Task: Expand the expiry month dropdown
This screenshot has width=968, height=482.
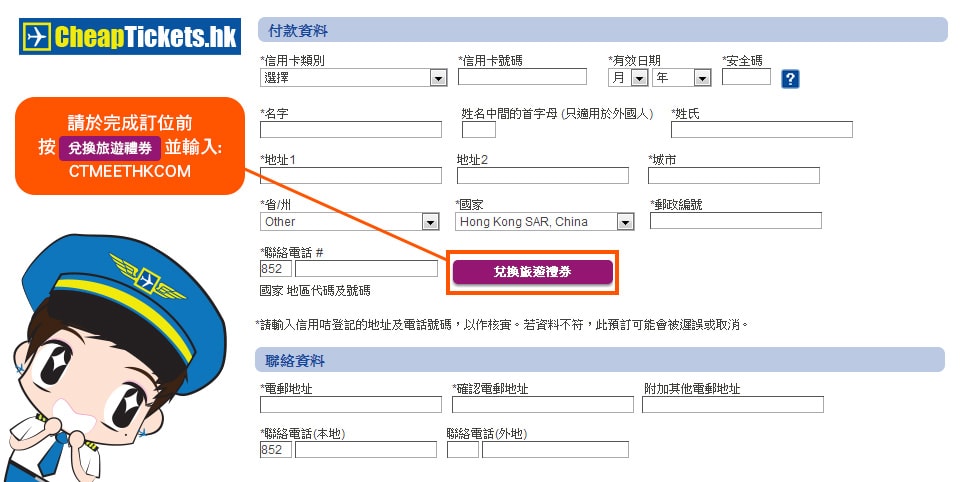Action: click(628, 77)
